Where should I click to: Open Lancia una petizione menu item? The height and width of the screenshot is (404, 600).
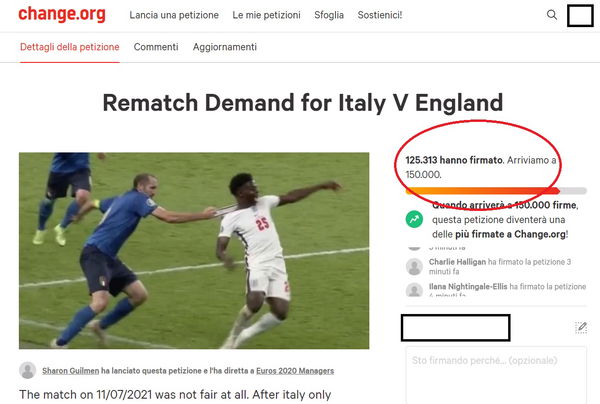coord(174,15)
